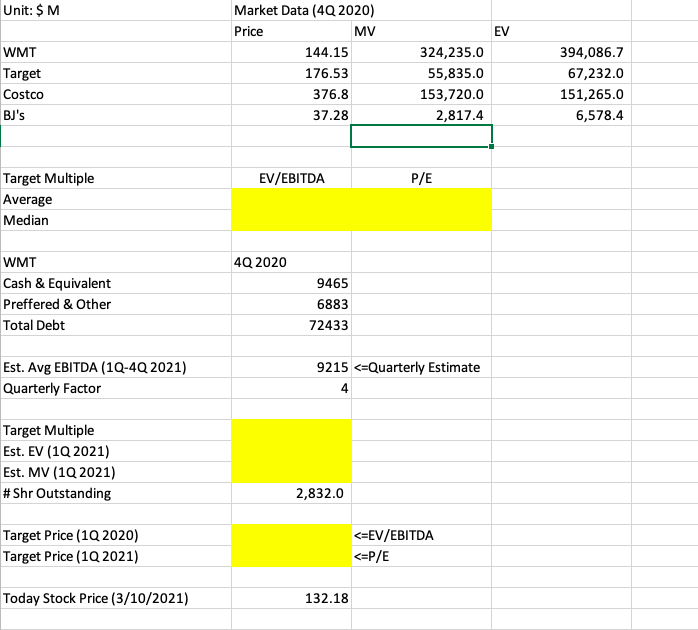The height and width of the screenshot is (630, 698).
Task: Click Target price cell 176.53
Action: point(291,73)
